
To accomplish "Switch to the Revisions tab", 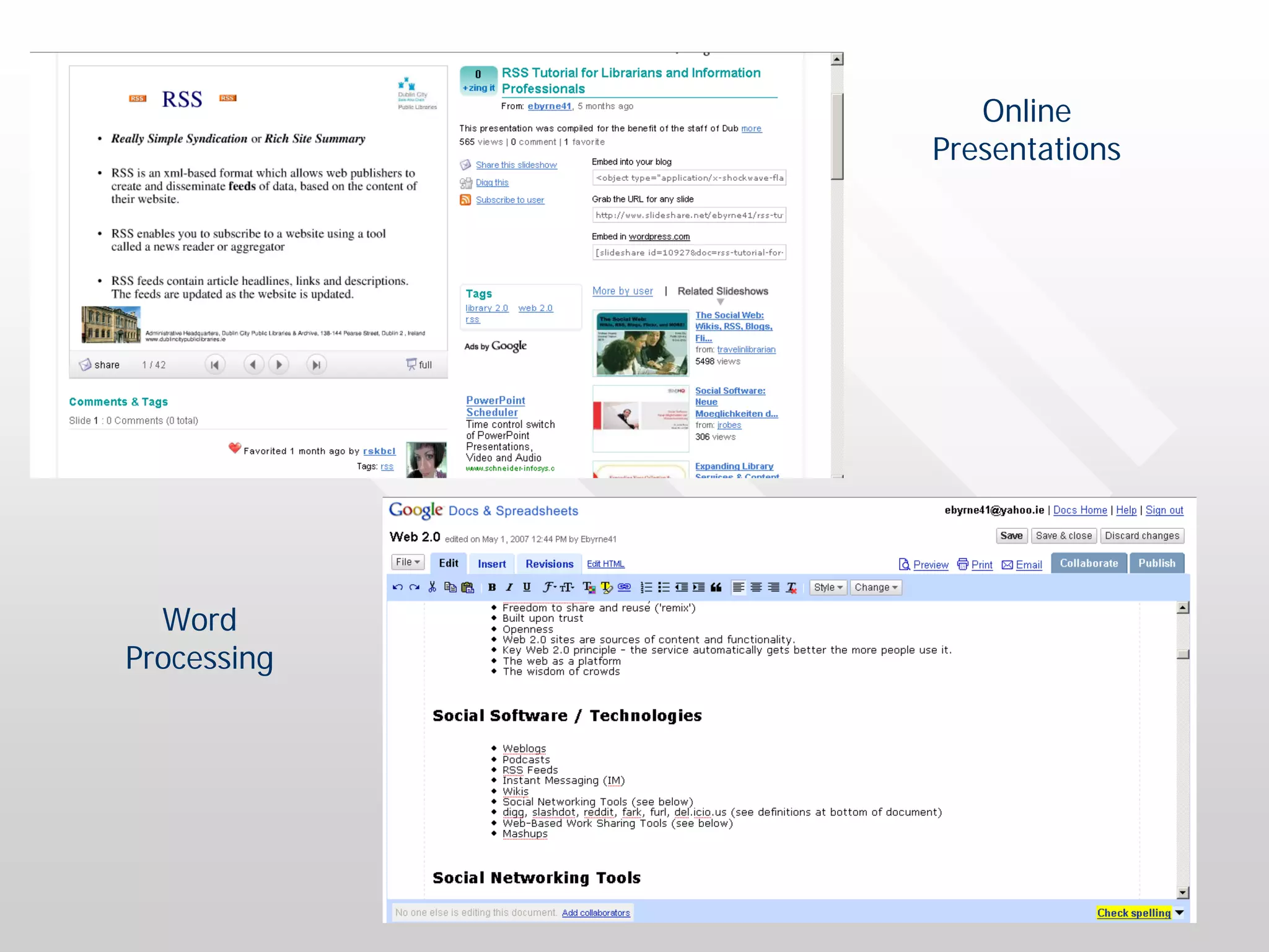I will (549, 564).
